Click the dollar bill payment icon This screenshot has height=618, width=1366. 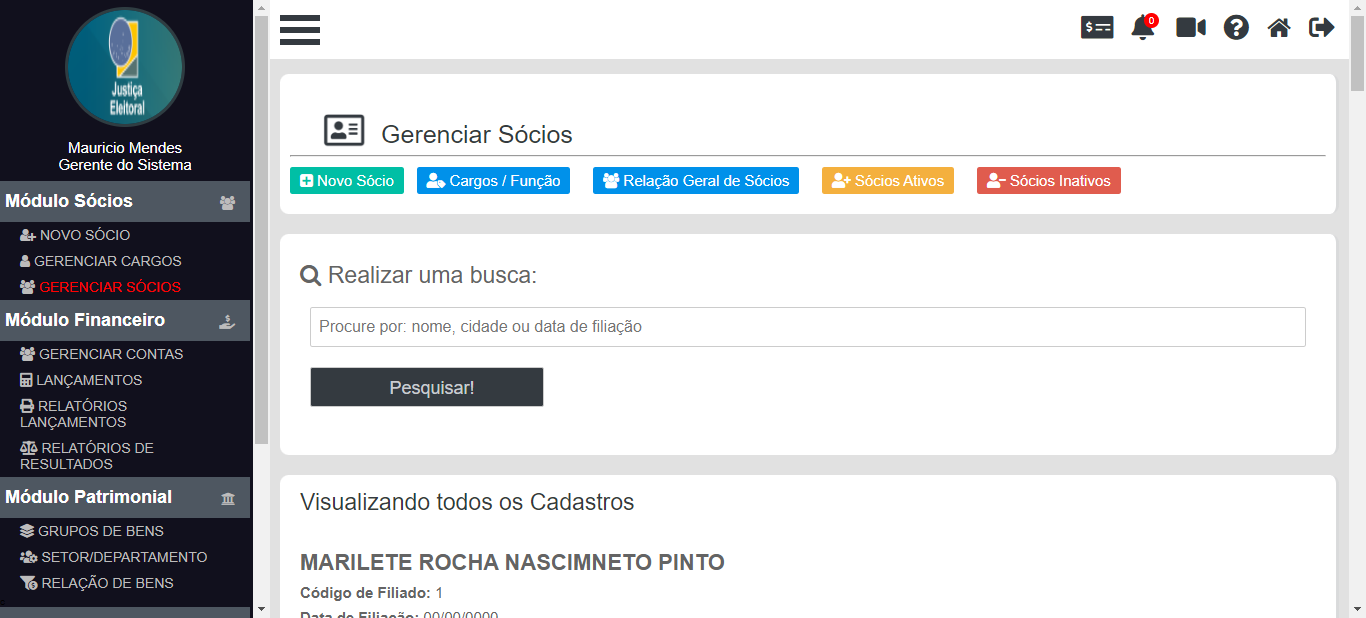1097,28
